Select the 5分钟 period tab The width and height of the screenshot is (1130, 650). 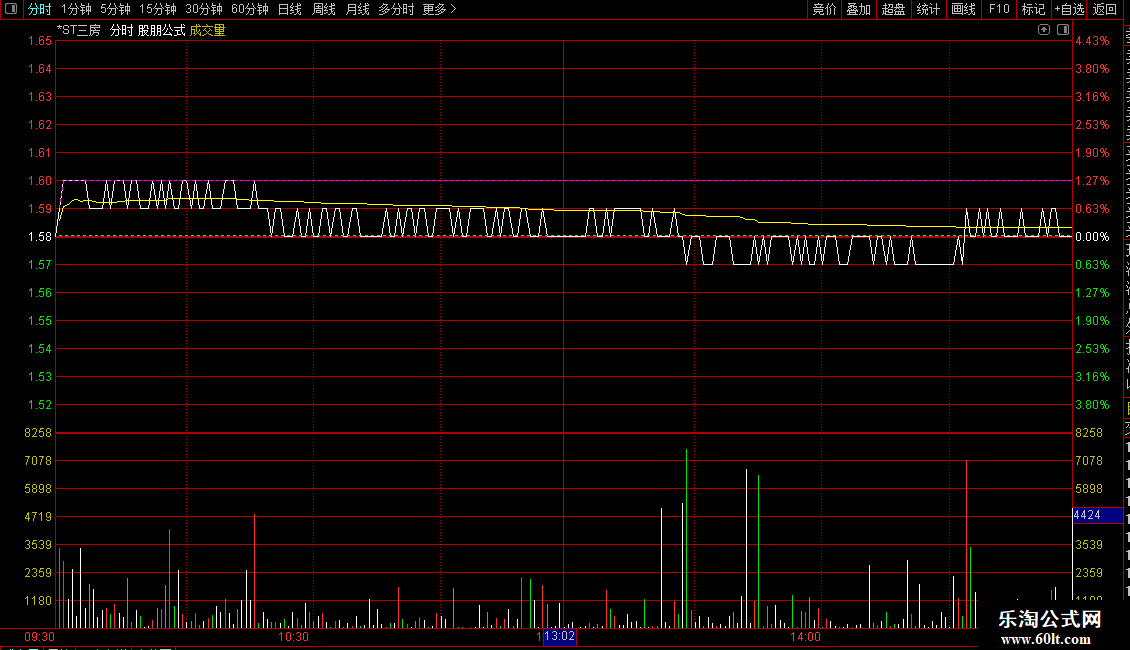115,9
